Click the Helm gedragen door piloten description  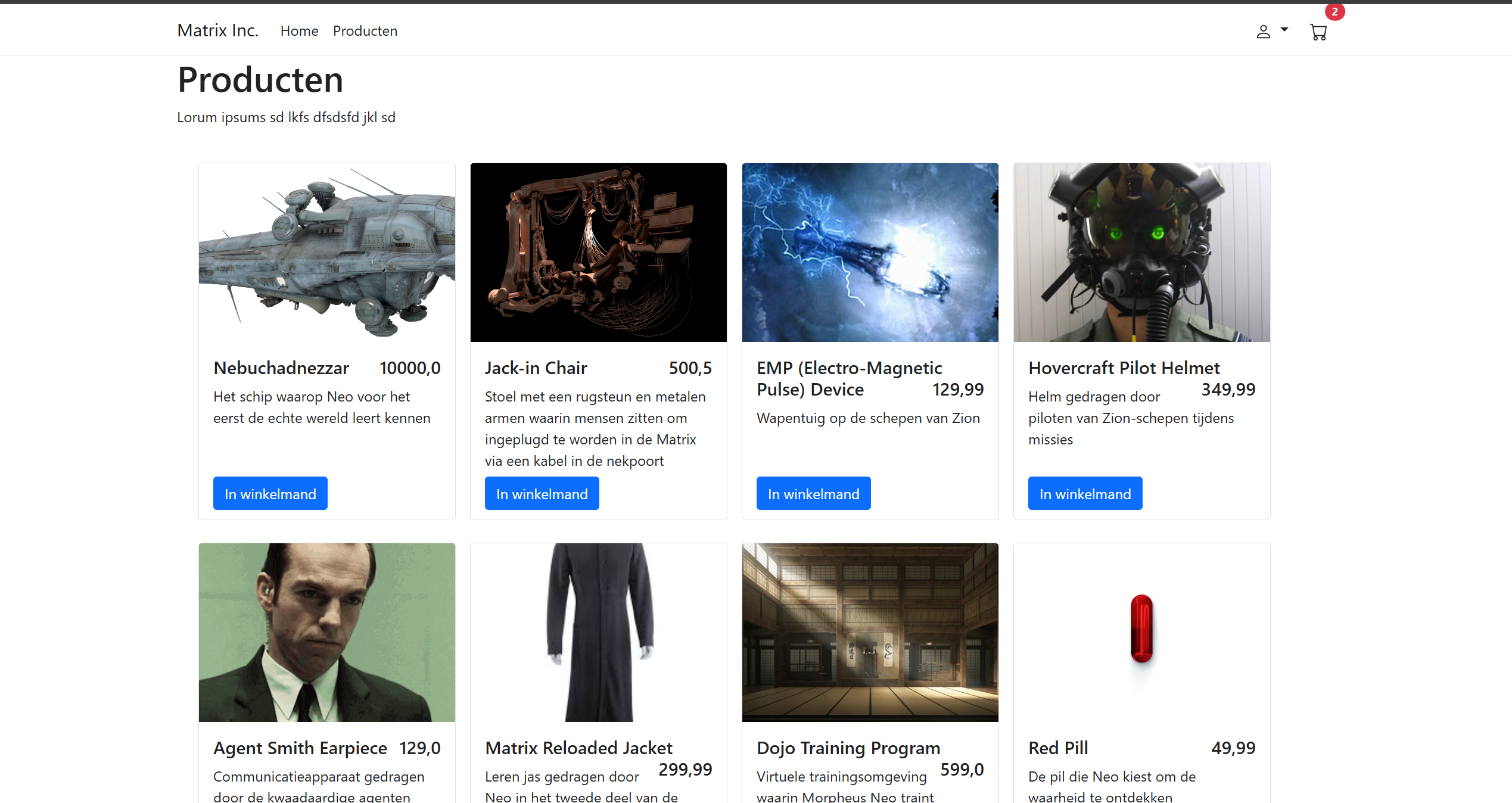1131,418
